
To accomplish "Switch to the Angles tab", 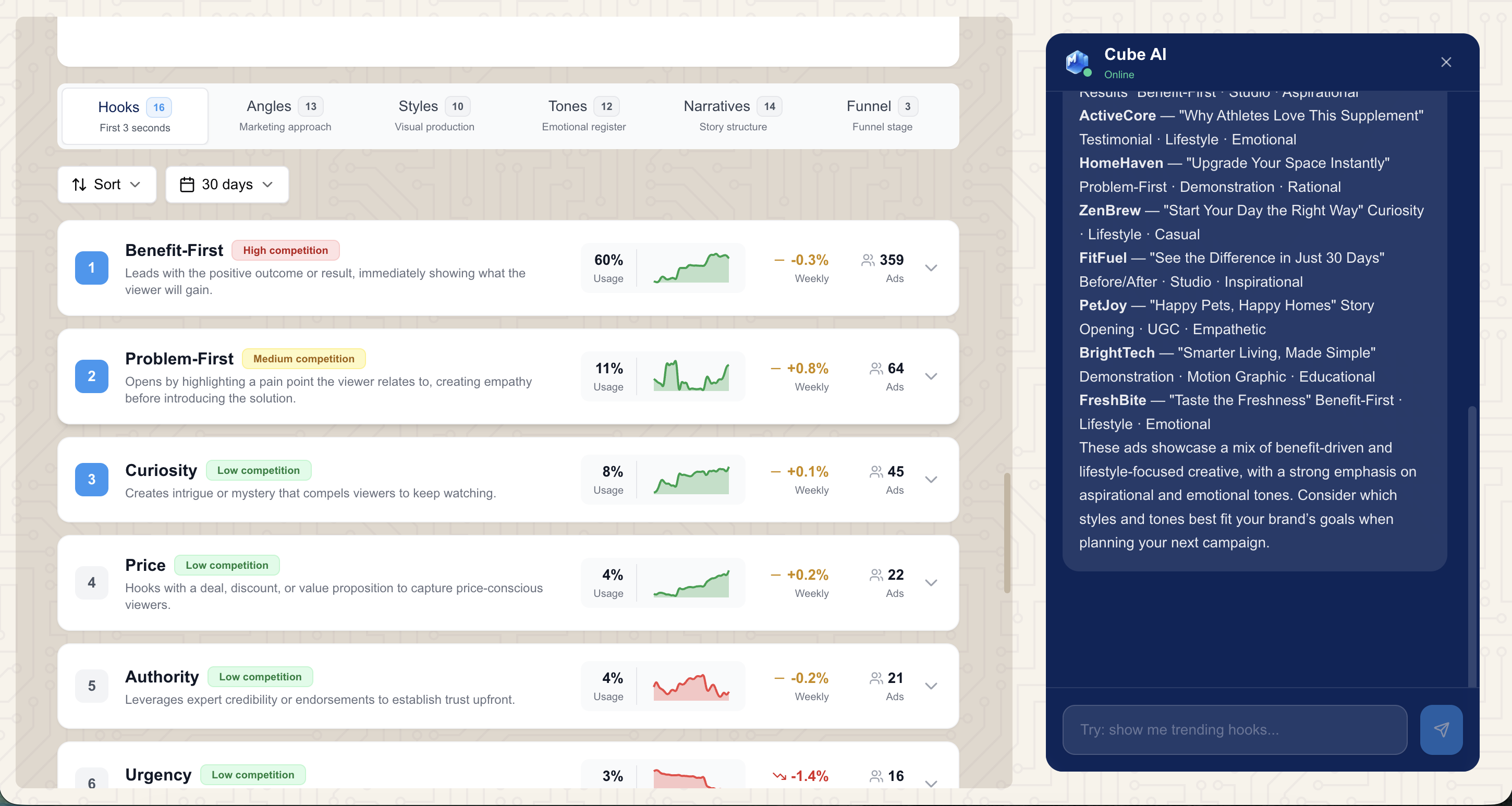I will [285, 116].
